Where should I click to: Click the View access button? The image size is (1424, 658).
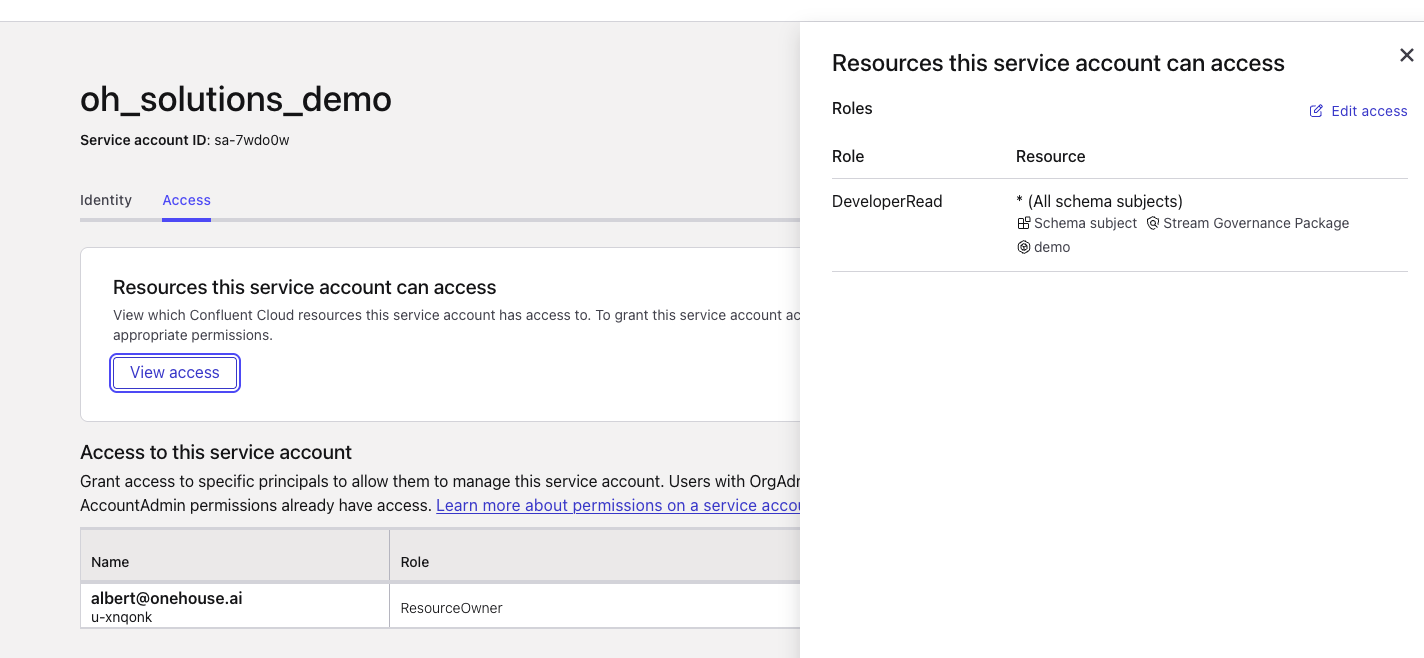[175, 373]
